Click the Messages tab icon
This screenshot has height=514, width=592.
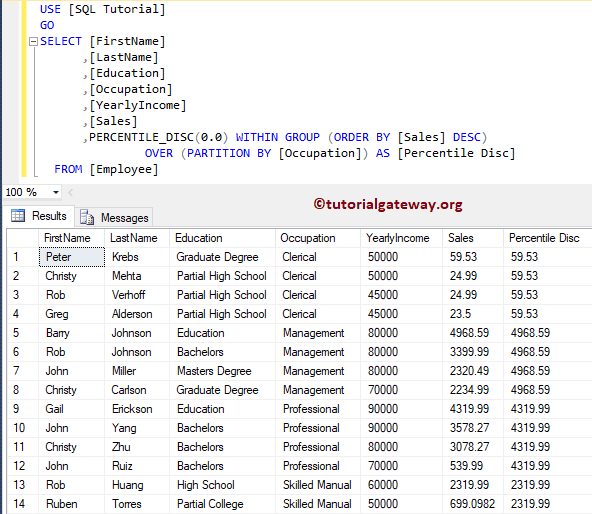click(87, 218)
